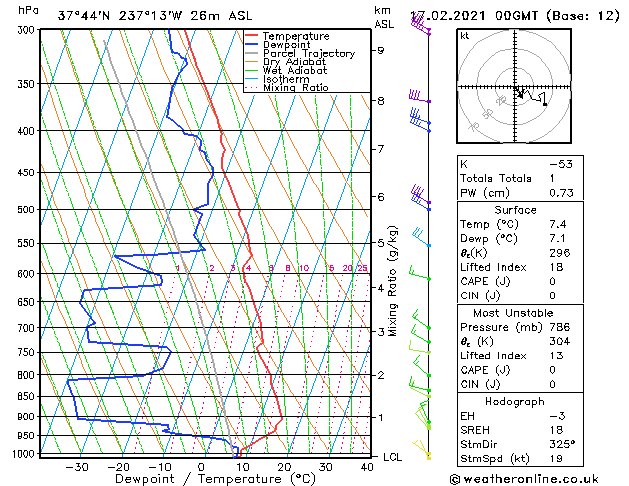This screenshot has width=629, height=486.
Task: Click the gray Parcel Trajectory line sample
Action: [252, 53]
